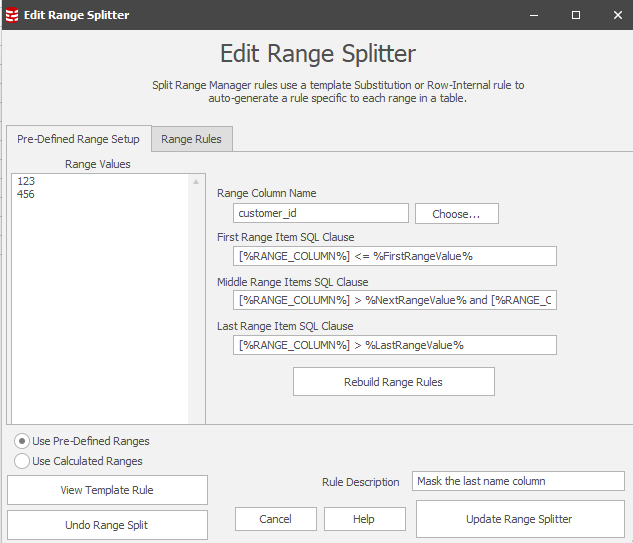
Task: Click the Middle Range Items SQL Clause field
Action: tap(394, 300)
